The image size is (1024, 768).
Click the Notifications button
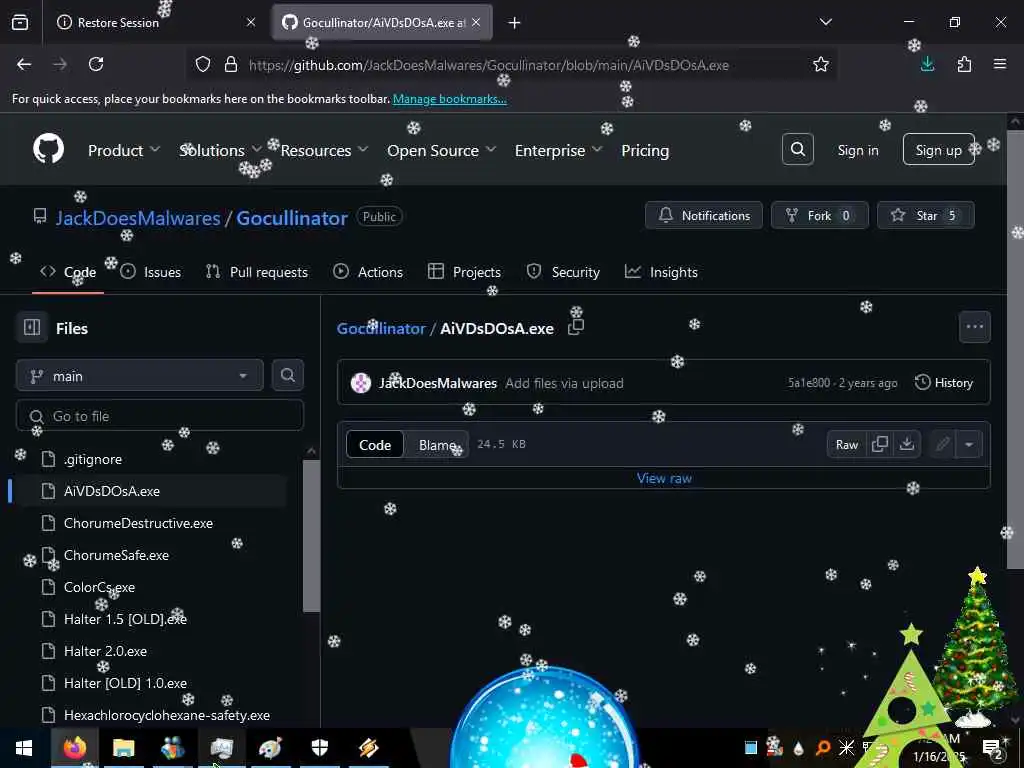[703, 216]
